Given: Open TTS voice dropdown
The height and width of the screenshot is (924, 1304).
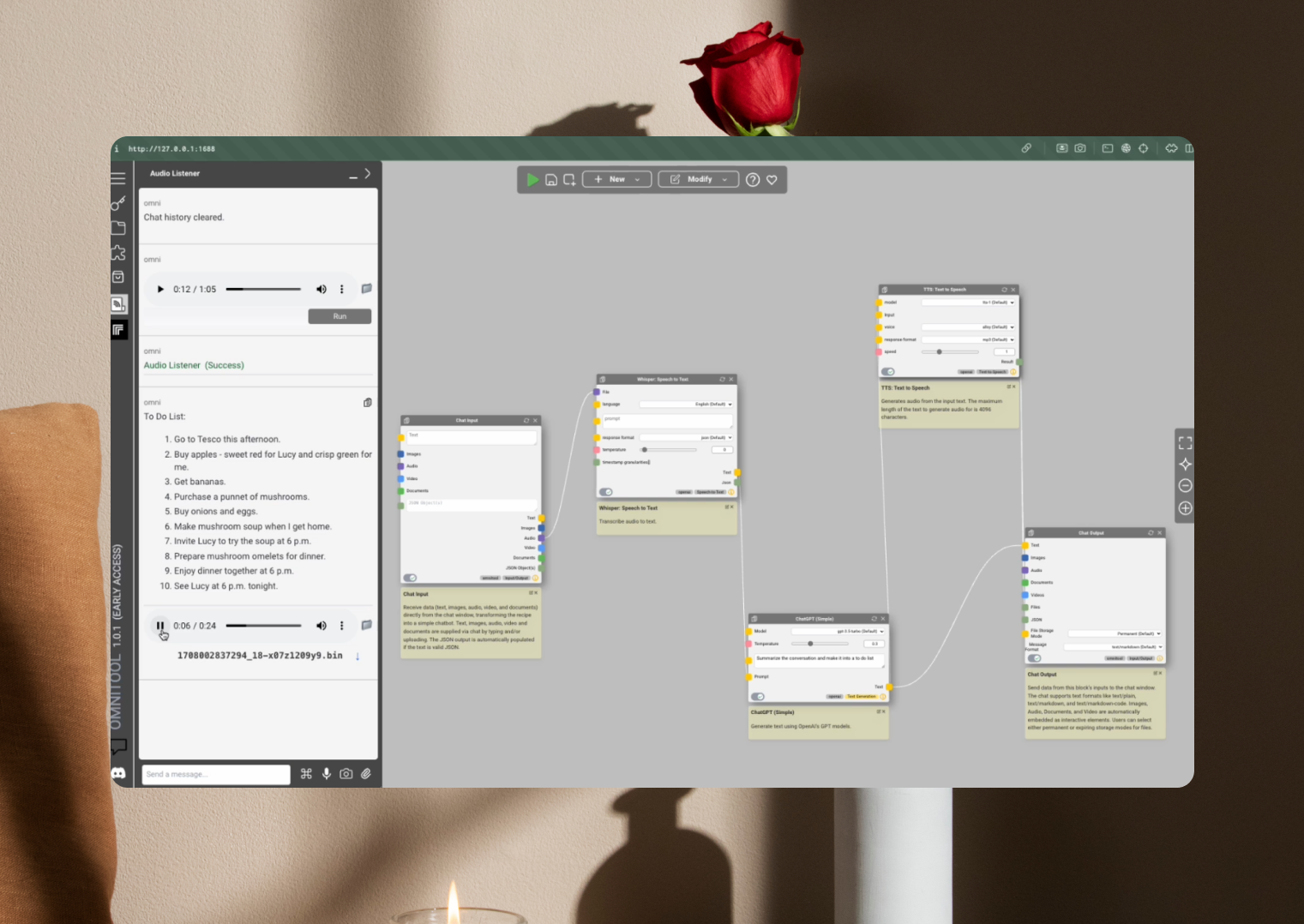Looking at the screenshot, I should pos(969,327).
